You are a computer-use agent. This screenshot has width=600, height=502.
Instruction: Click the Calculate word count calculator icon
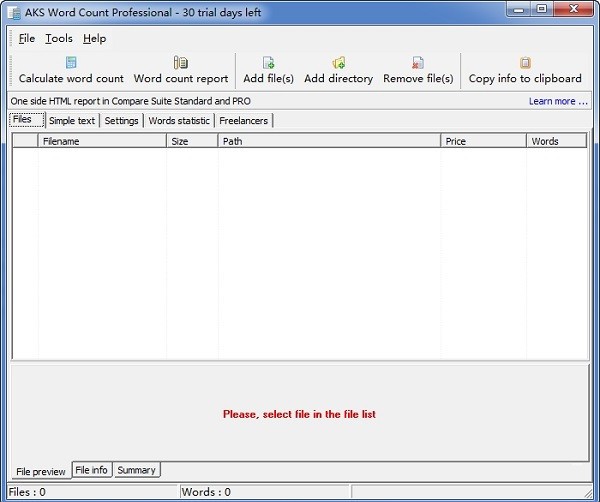coord(71,62)
